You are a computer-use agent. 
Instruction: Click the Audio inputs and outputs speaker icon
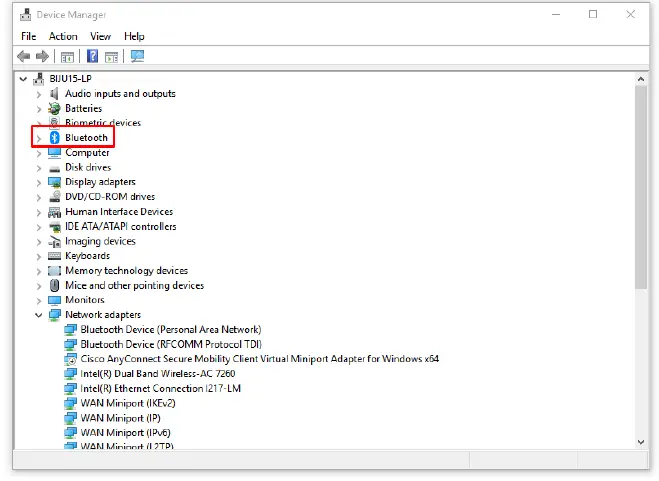[54, 93]
